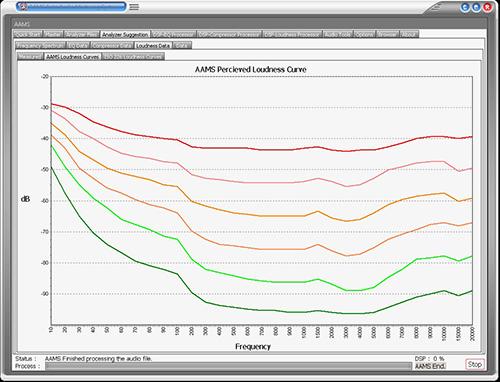Click the AAMS End button
500x382 pixels.
430,366
